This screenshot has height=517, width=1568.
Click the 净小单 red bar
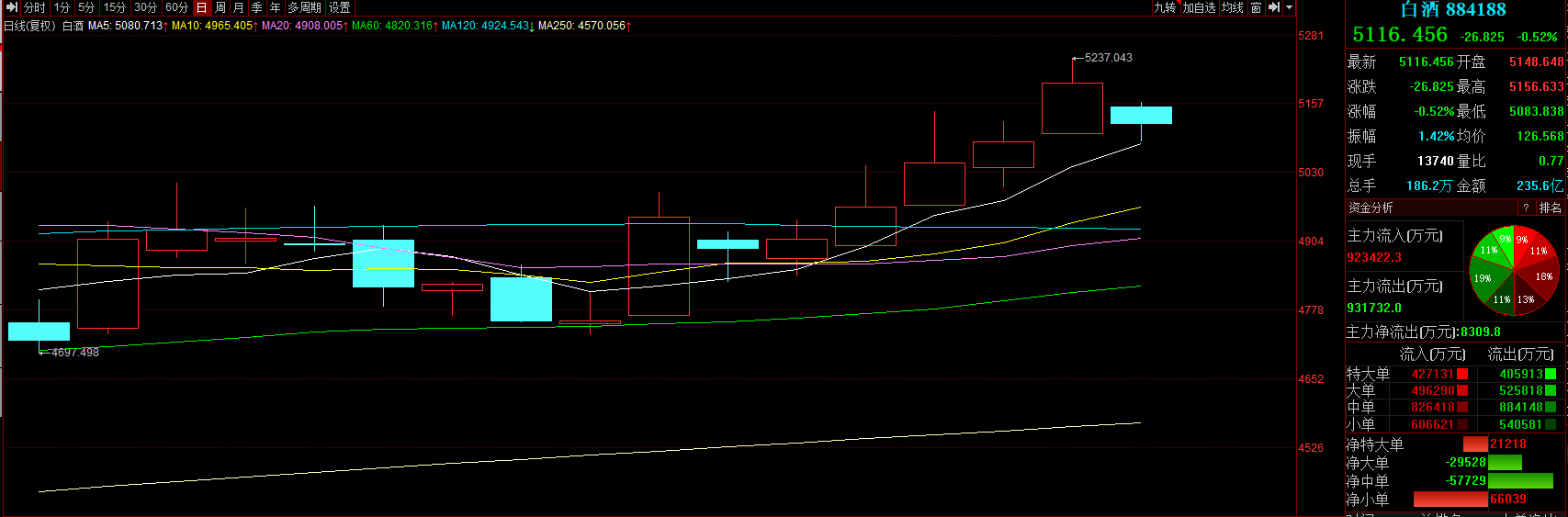click(1450, 500)
